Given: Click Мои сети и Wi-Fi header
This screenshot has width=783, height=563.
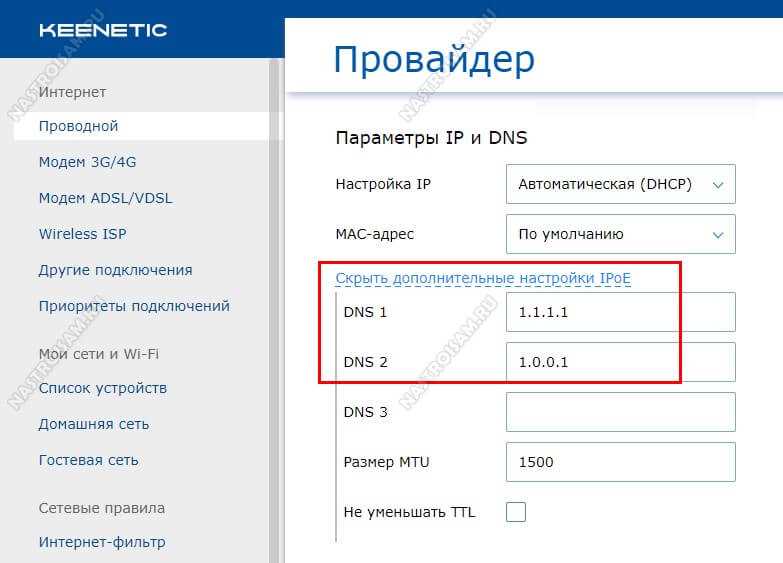Looking at the screenshot, I should [x=99, y=354].
